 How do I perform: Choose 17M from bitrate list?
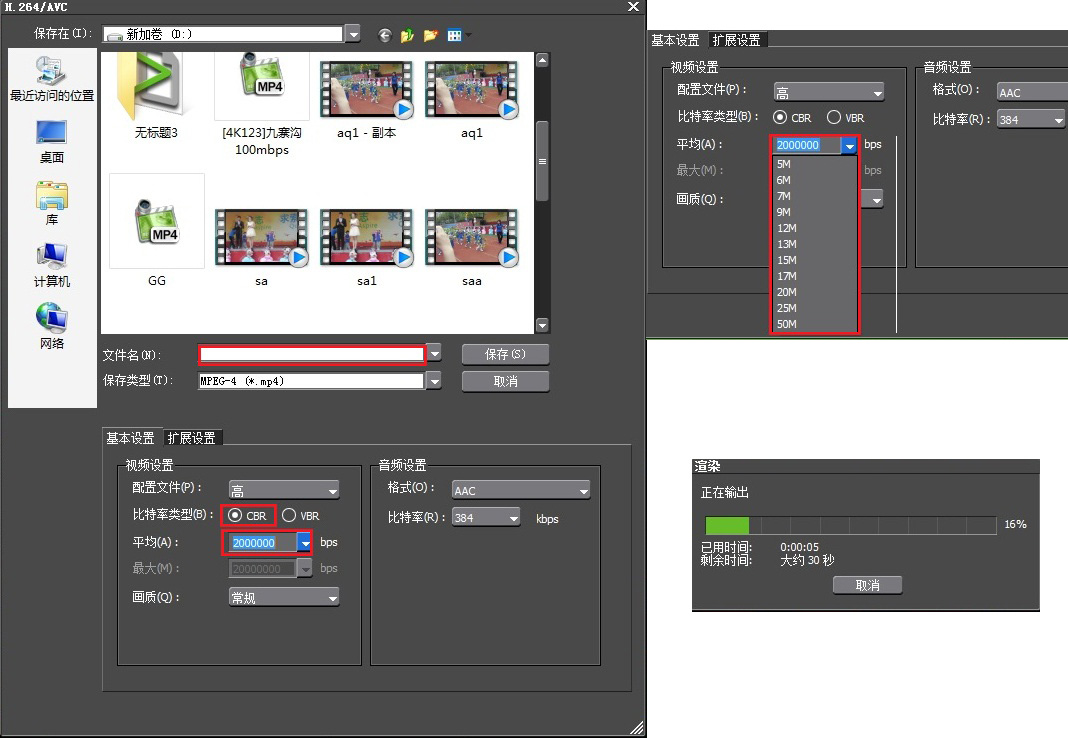[815, 276]
